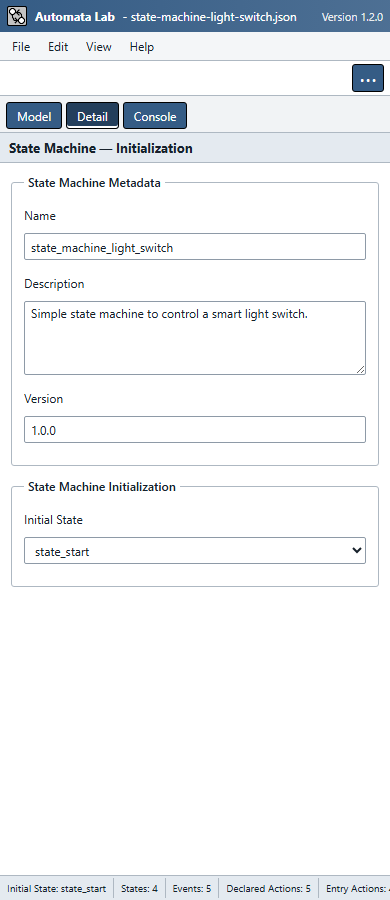Open the View menu
Viewport: 390px width, 900px height.
click(99, 47)
